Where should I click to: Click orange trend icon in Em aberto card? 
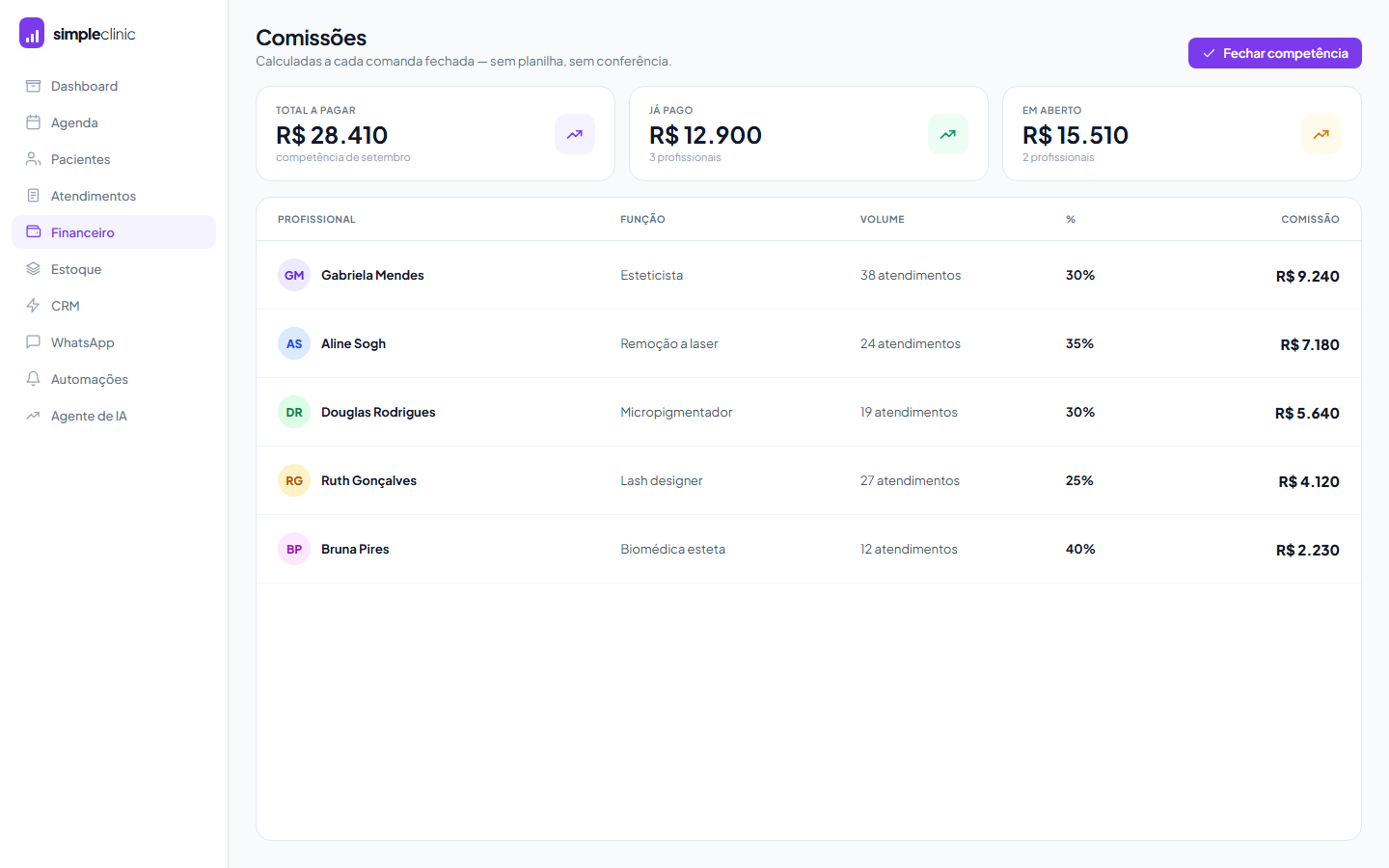click(1321, 134)
